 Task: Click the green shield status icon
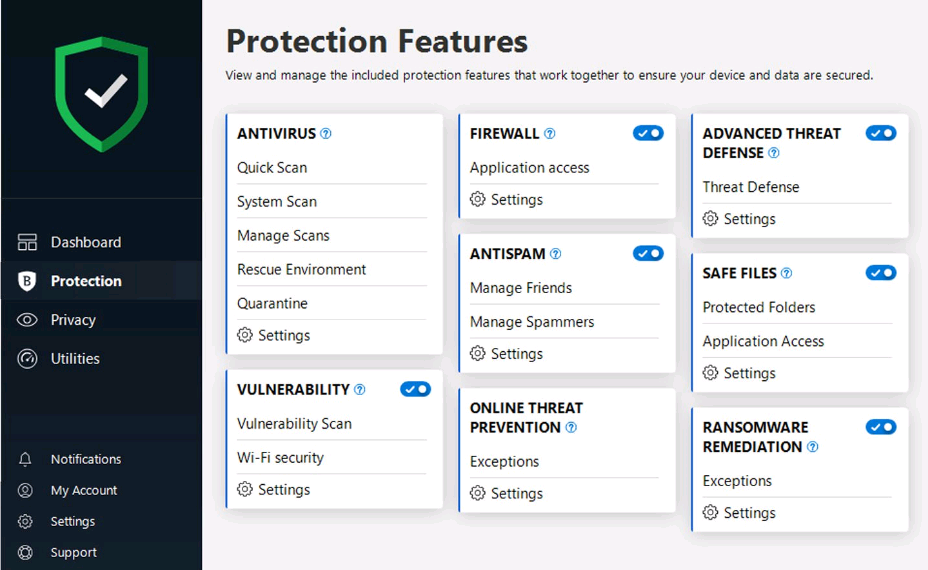102,94
